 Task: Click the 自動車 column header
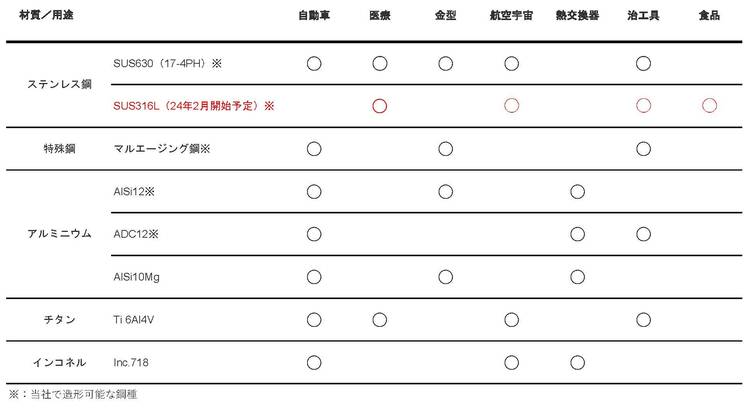coord(314,19)
